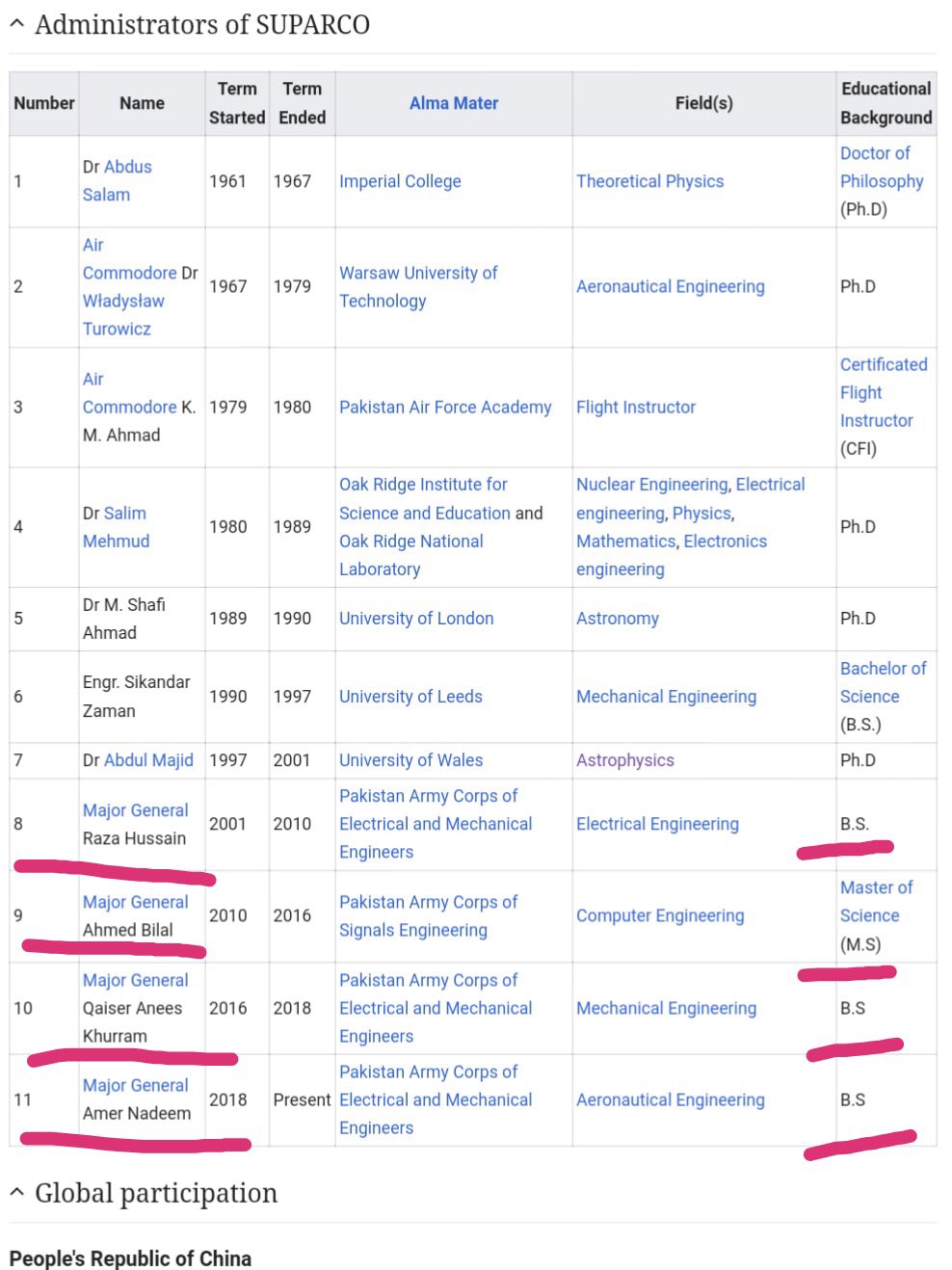Open the Theoretical Physics link
Viewport: 952px width, 1270px height.
pos(650,181)
